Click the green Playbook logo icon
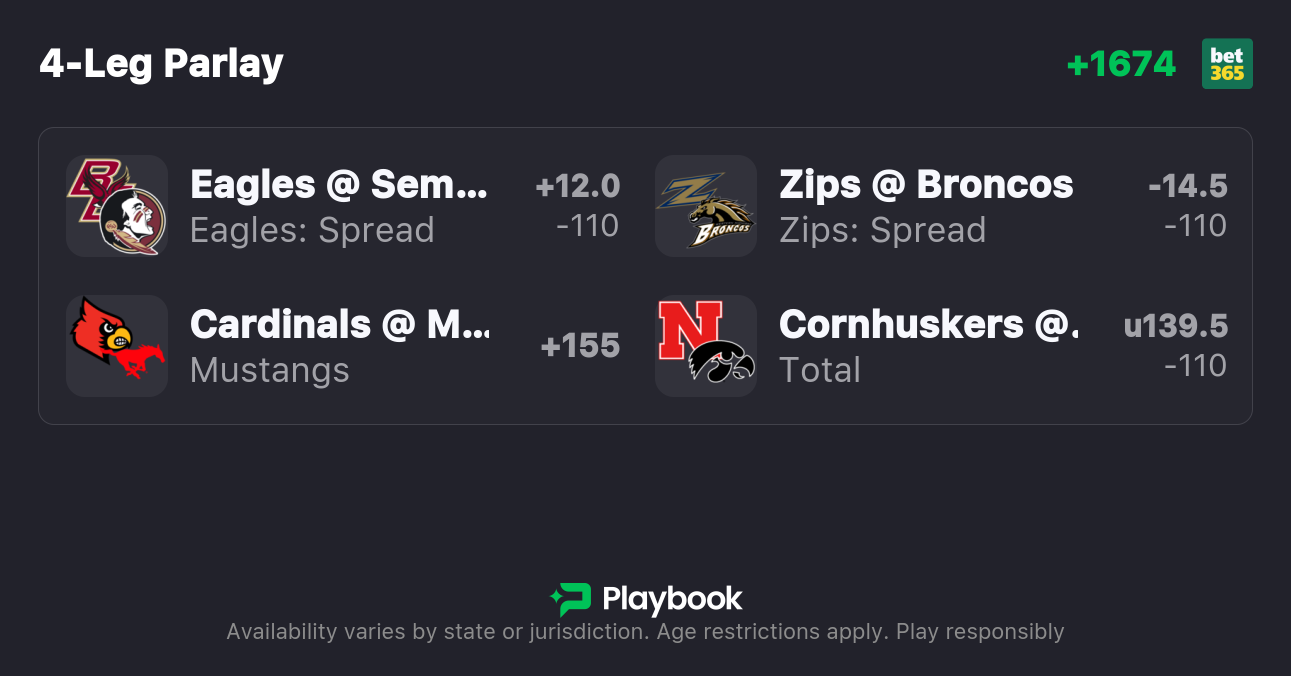This screenshot has width=1291, height=676. [571, 599]
